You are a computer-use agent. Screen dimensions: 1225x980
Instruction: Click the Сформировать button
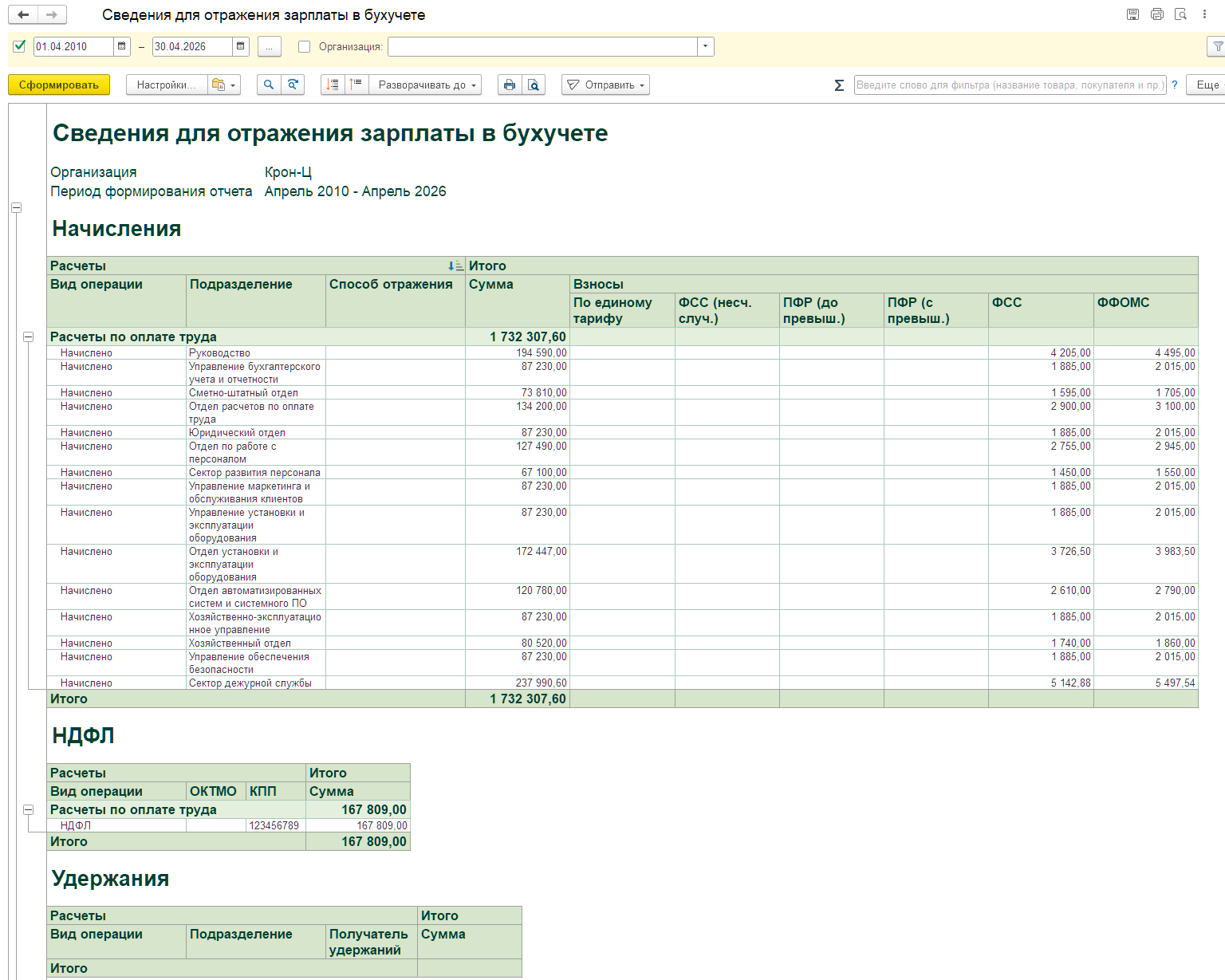click(x=59, y=85)
